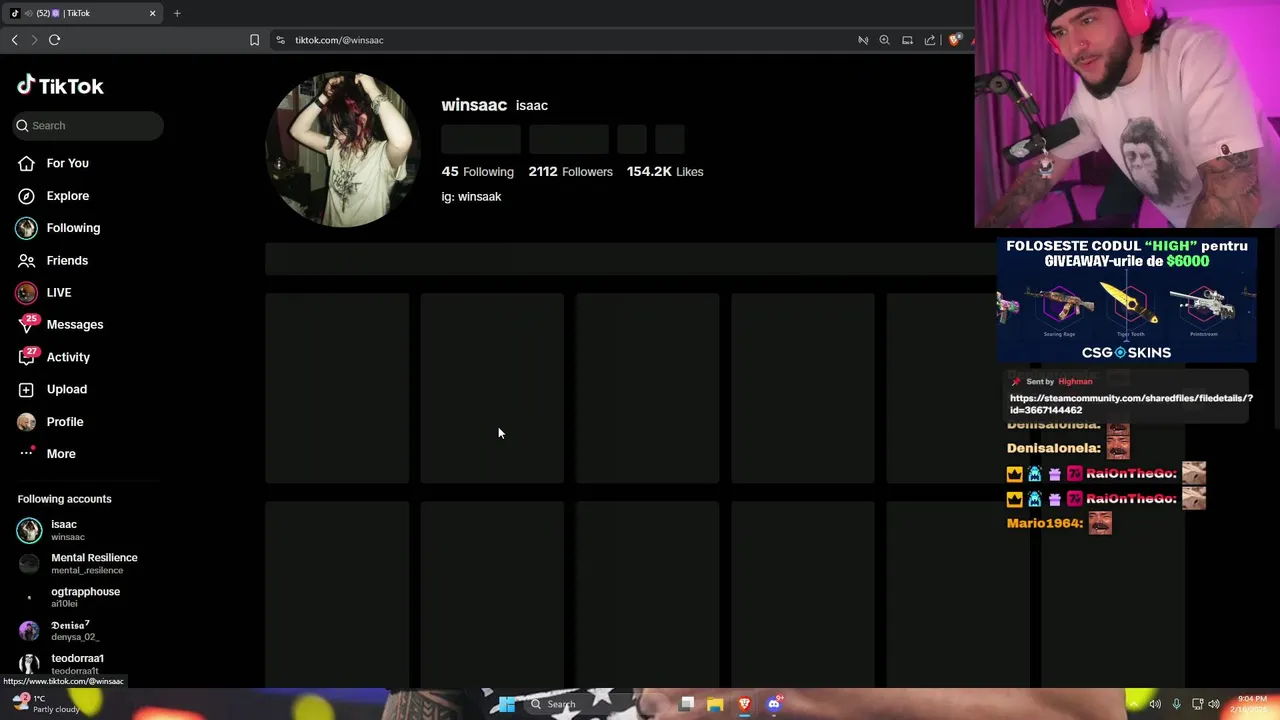Screen dimensions: 1280x720
Task: Click the 154.2K Likes count
Action: click(x=665, y=172)
